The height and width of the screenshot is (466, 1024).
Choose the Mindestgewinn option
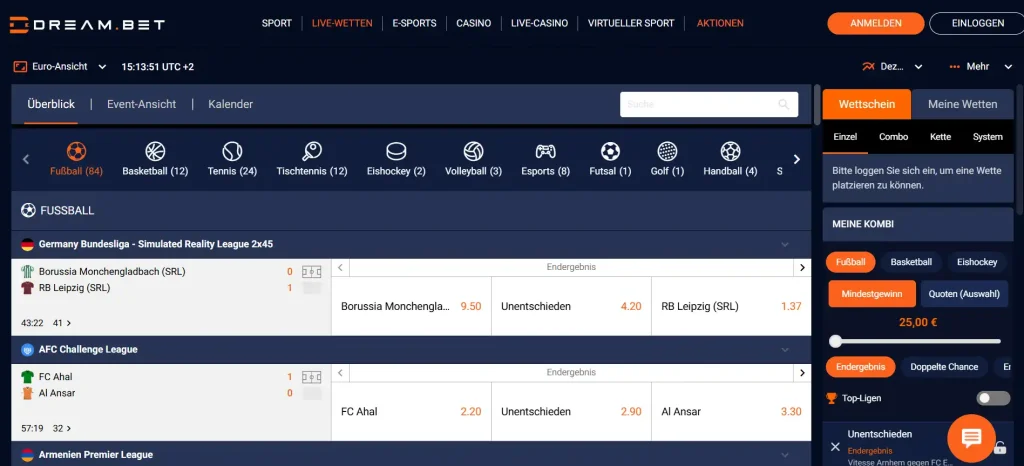click(872, 294)
